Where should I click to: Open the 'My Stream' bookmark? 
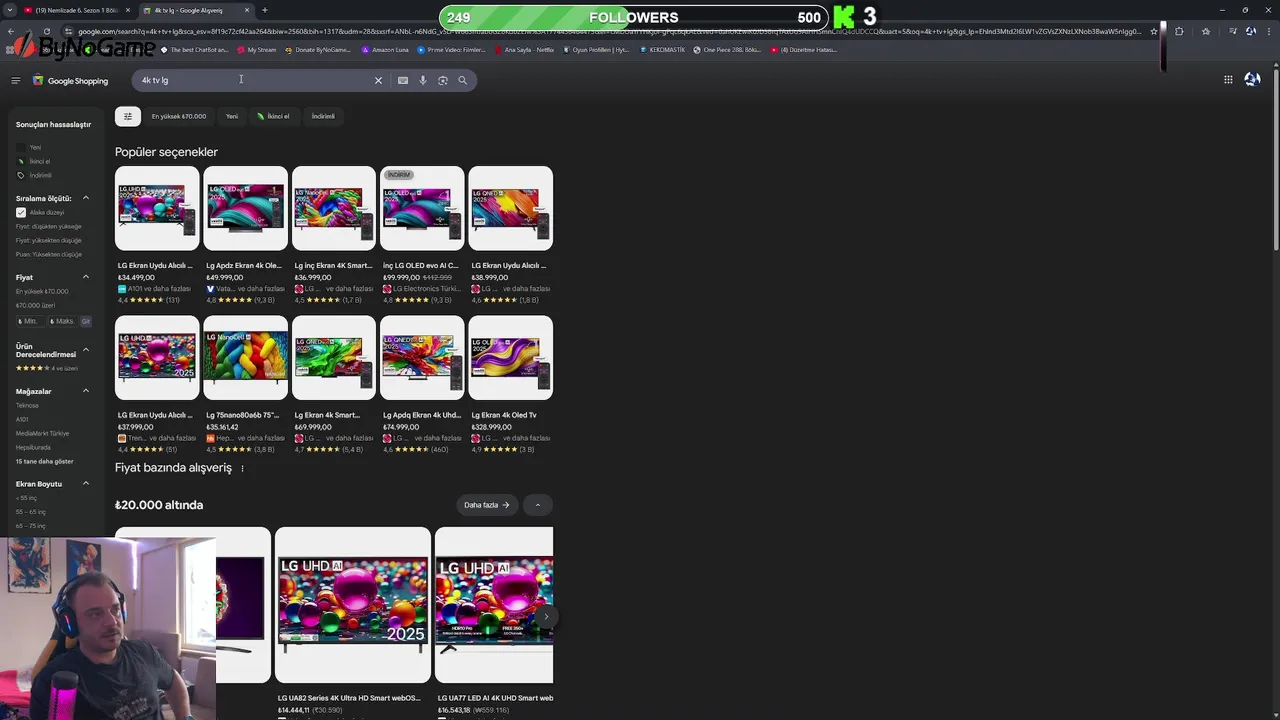click(256, 49)
